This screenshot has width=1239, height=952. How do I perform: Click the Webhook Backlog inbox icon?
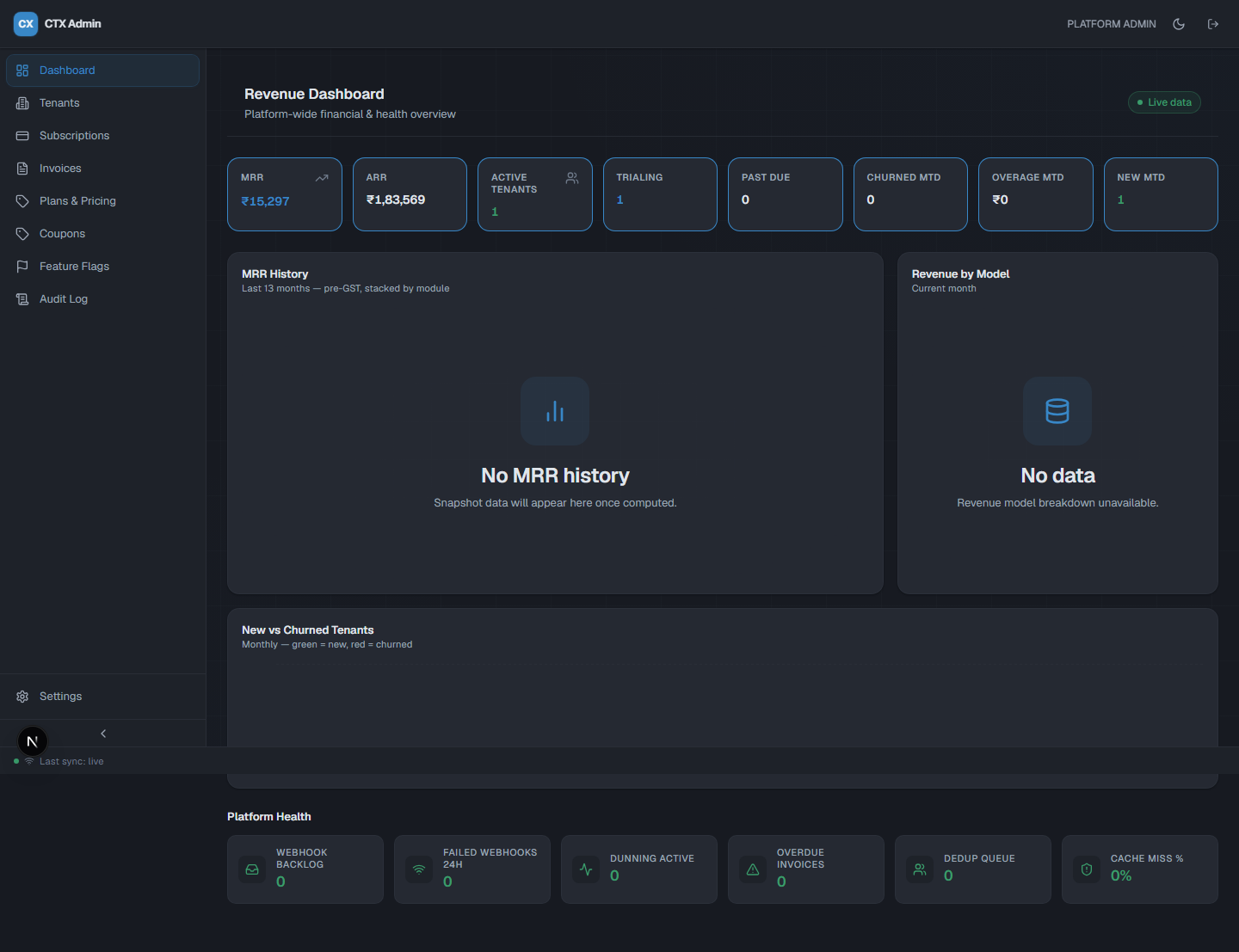tap(252, 869)
